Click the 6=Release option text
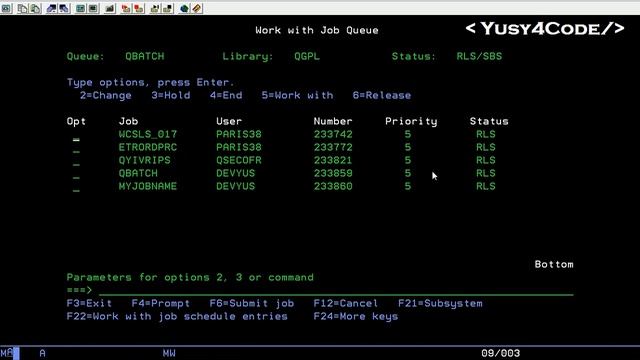Screen dimensions: 640x360 [x=382, y=96]
